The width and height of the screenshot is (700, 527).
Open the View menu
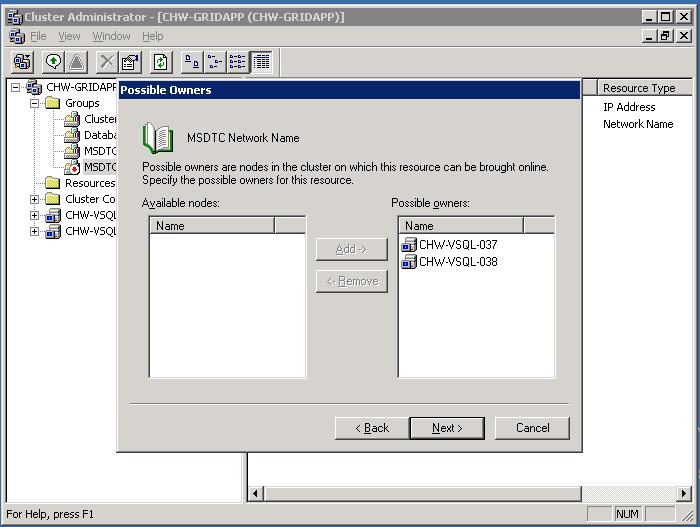coord(69,36)
